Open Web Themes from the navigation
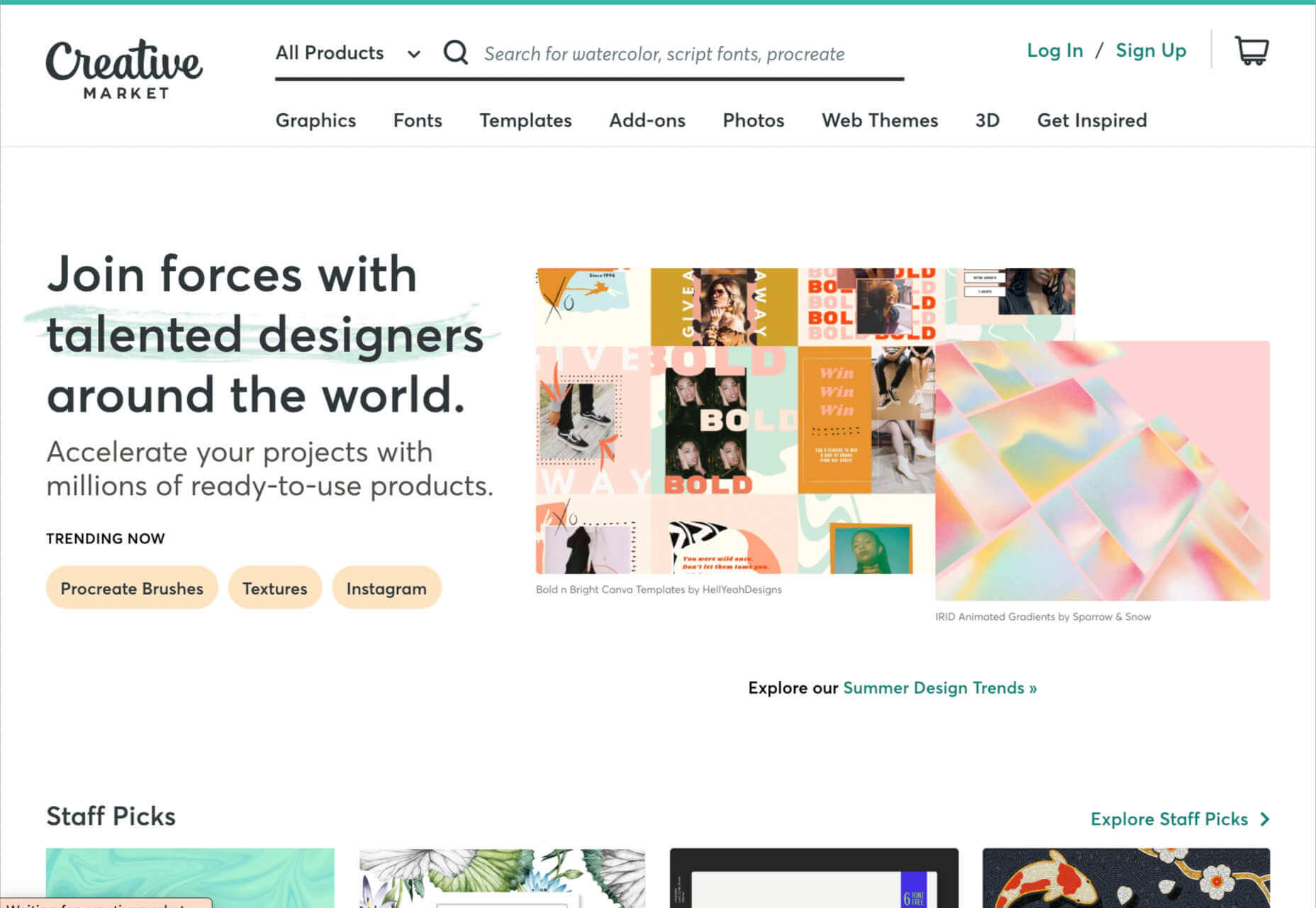1316x908 pixels. coord(879,121)
